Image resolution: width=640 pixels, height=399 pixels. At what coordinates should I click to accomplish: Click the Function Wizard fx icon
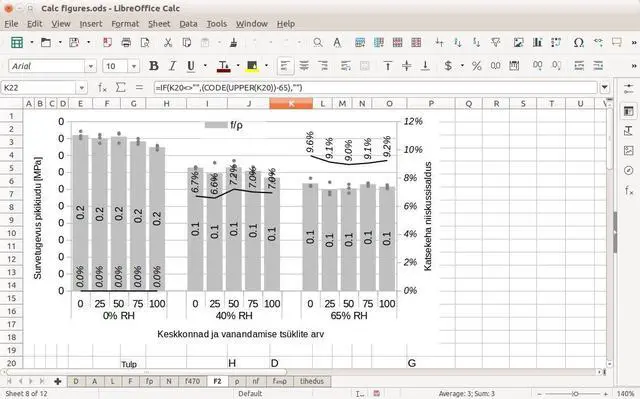(x=102, y=87)
